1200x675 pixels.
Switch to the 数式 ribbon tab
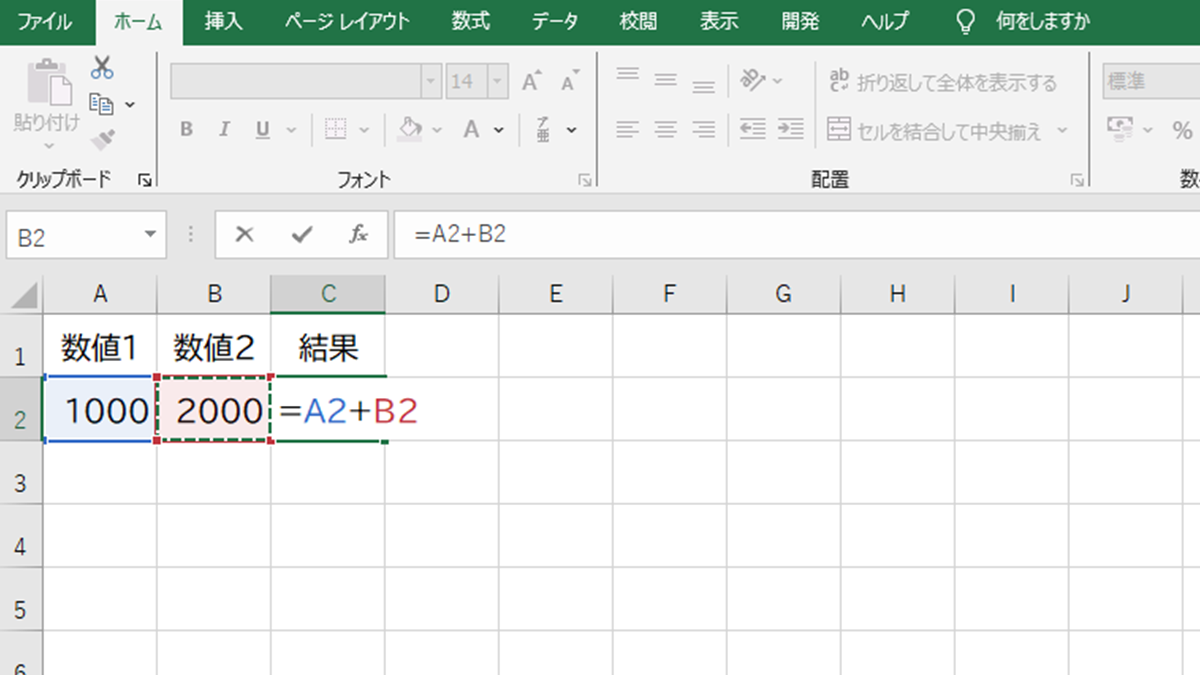470,20
